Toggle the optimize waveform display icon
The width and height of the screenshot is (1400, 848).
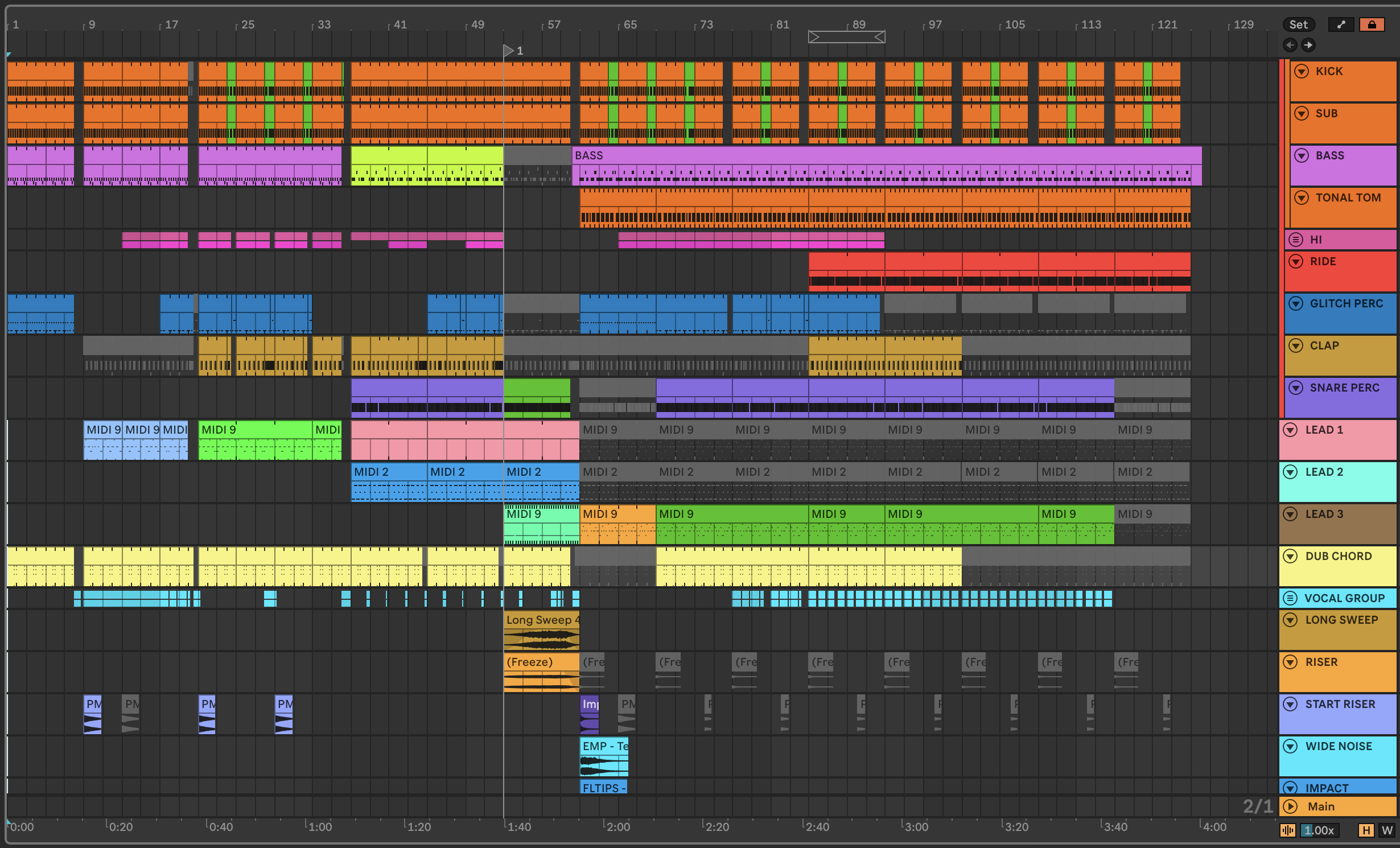[x=1288, y=830]
